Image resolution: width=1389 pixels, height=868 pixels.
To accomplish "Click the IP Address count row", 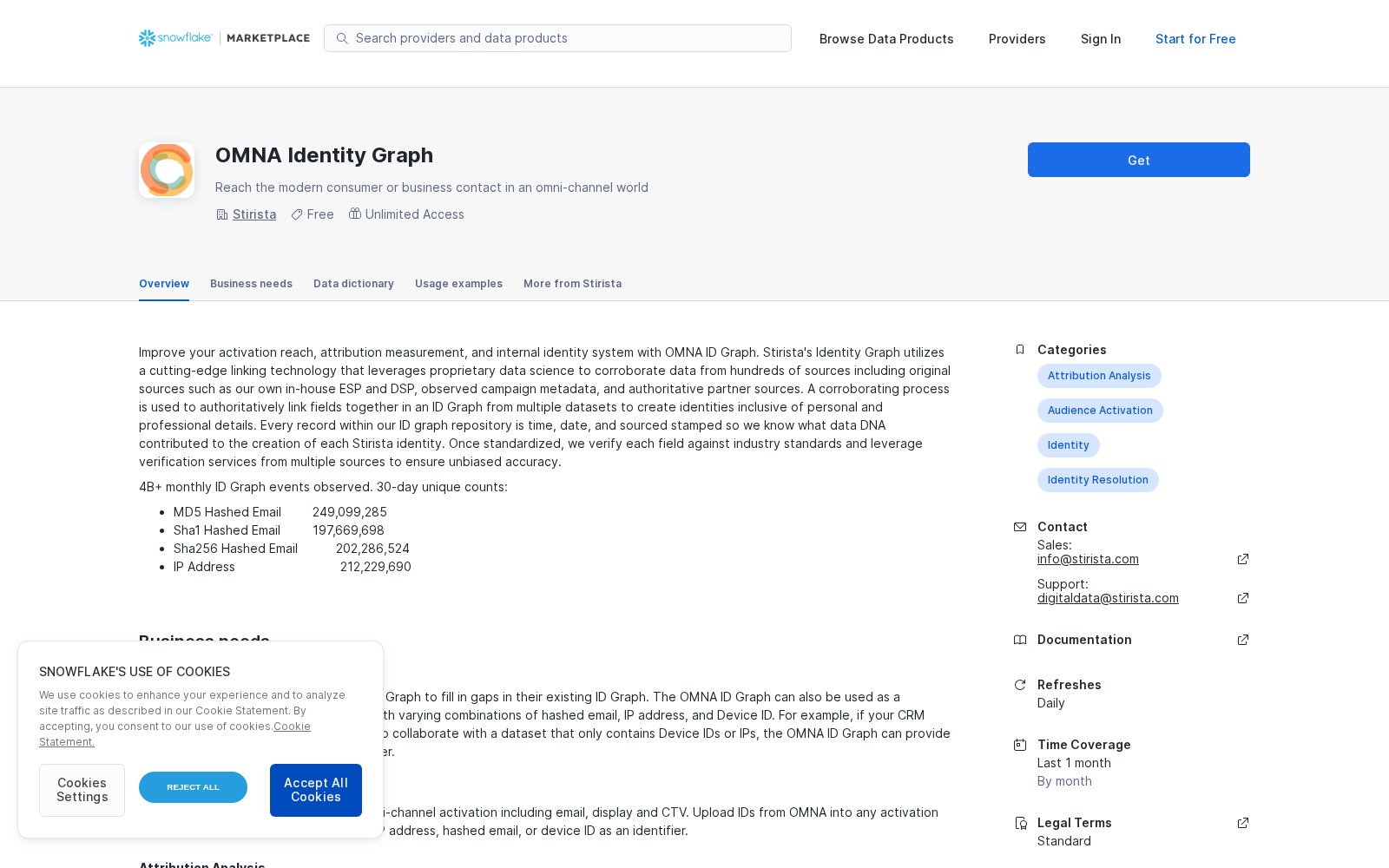I will tap(293, 567).
